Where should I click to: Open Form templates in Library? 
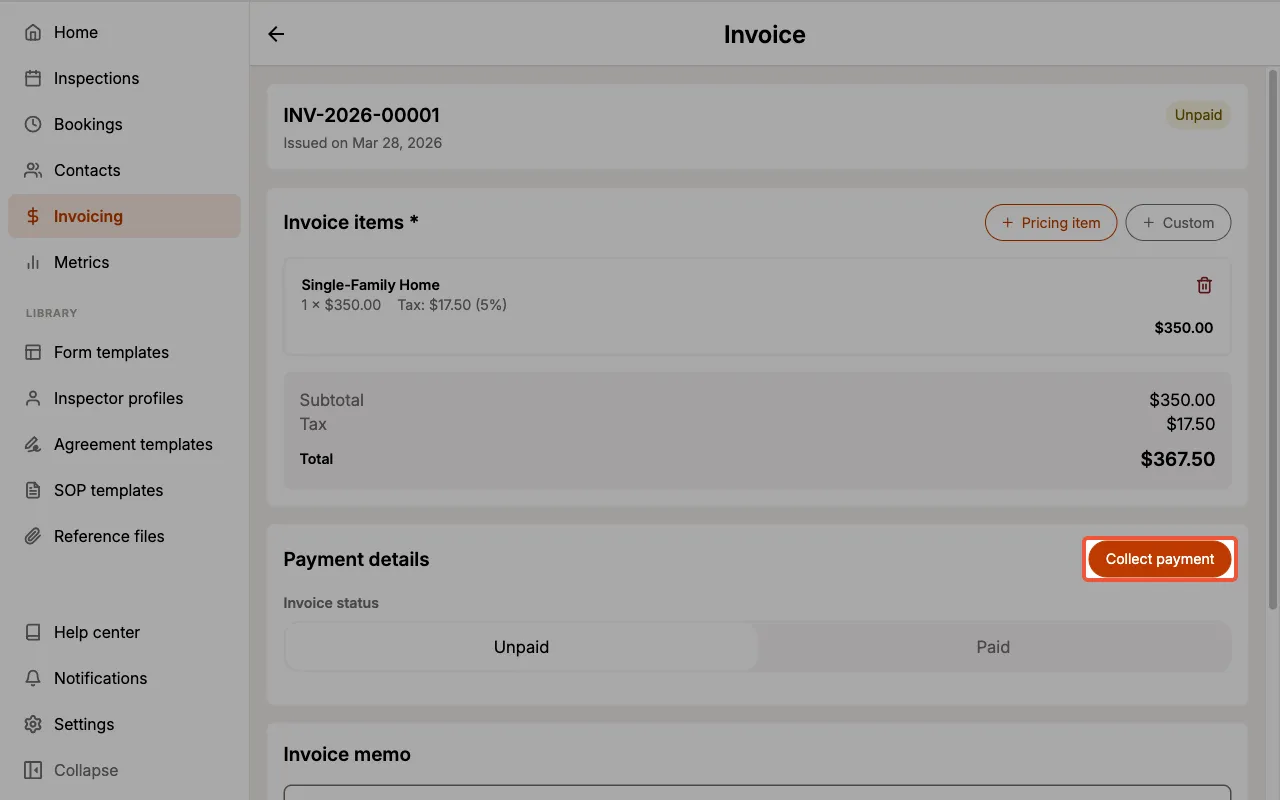click(124, 352)
